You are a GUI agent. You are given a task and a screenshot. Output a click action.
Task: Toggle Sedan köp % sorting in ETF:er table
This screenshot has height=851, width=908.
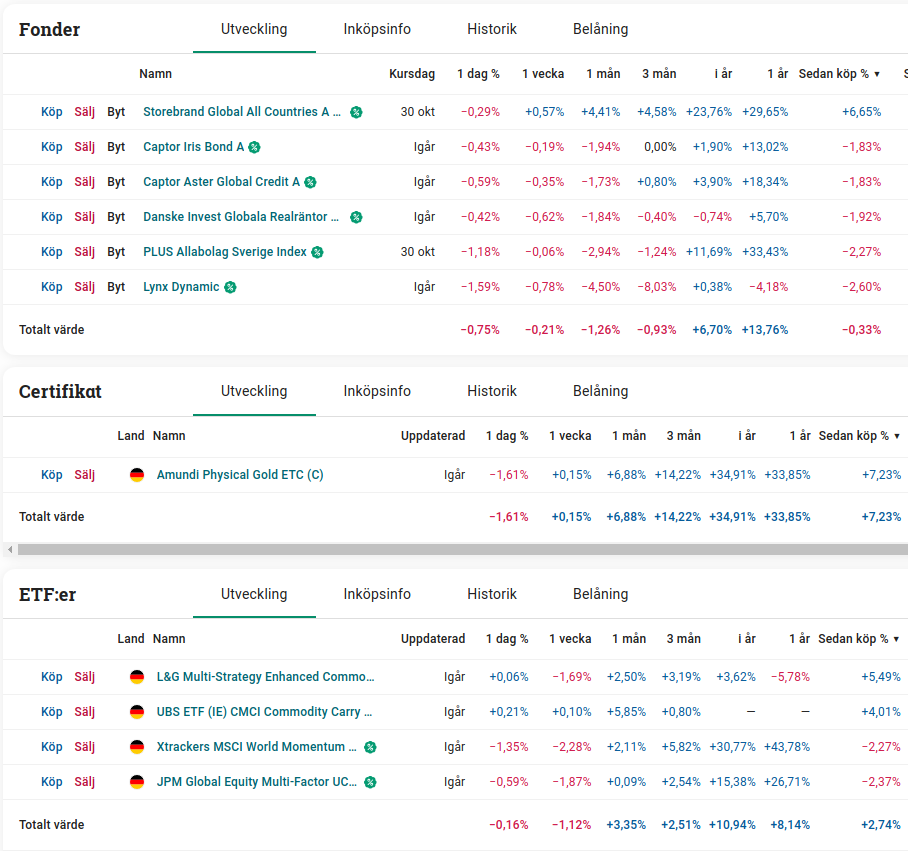[x=897, y=639]
